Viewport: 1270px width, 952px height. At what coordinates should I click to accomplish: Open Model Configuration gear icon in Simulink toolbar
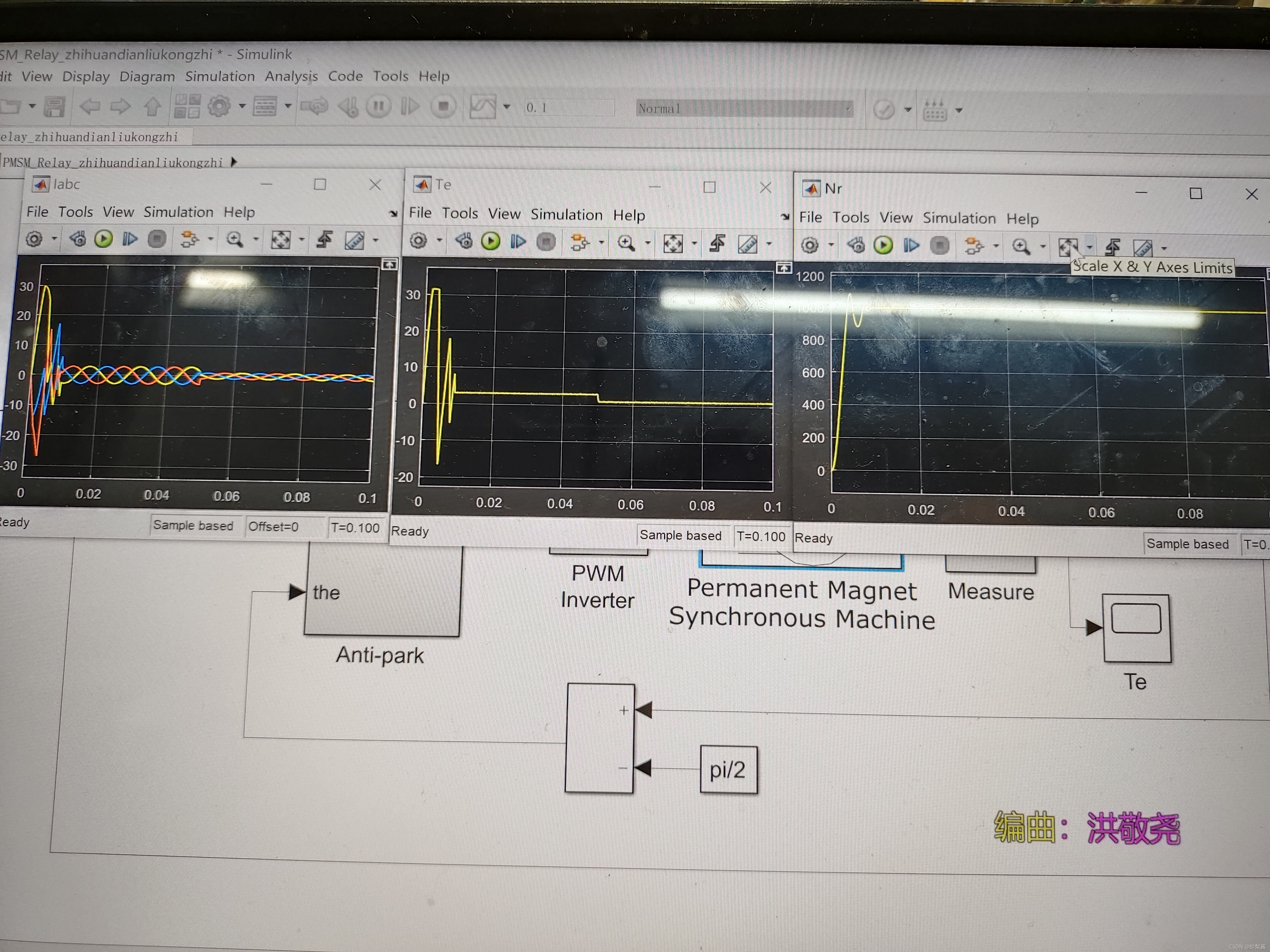[x=219, y=106]
